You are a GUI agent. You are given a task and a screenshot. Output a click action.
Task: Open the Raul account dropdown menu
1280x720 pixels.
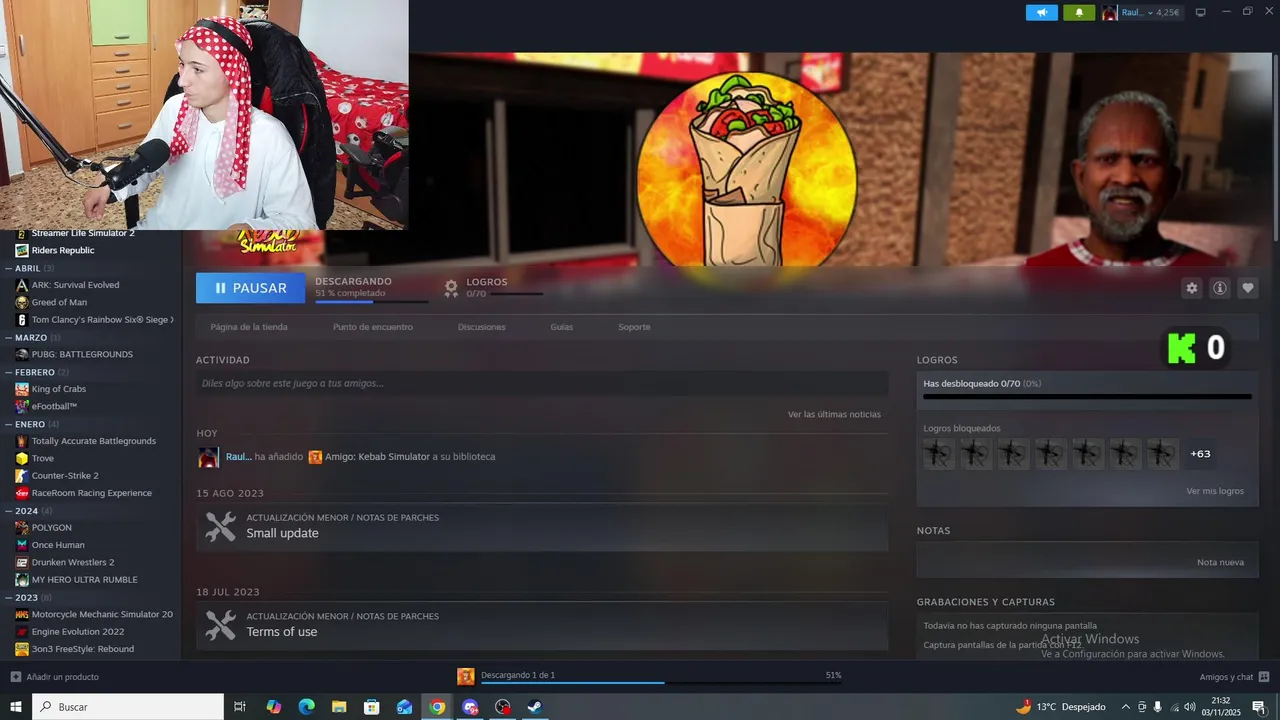1141,13
